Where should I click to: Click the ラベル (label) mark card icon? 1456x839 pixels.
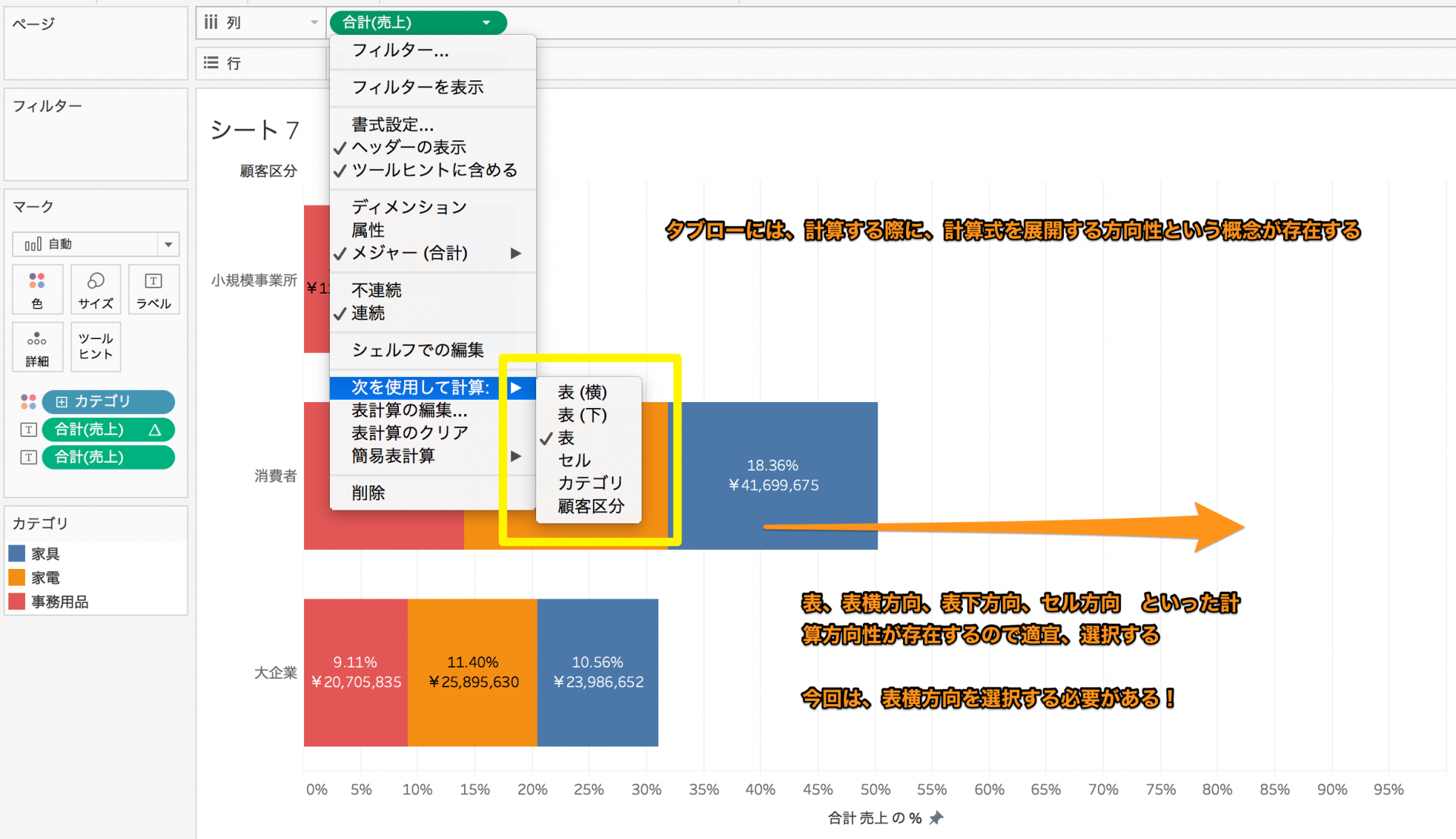pyautogui.click(x=154, y=289)
